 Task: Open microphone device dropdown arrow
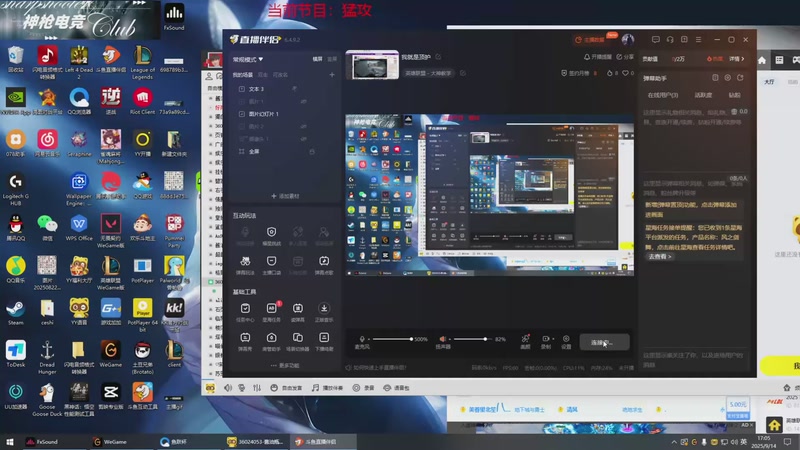pyautogui.click(x=368, y=339)
